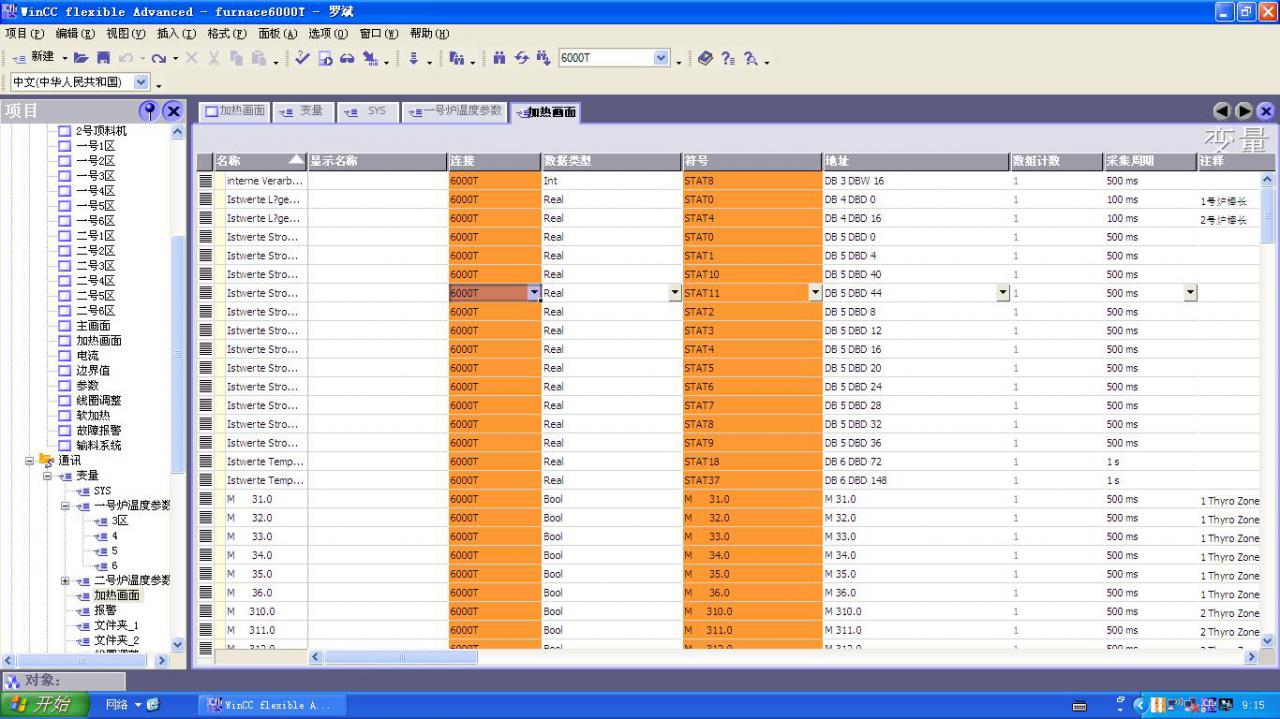Open the 选项 menu
Screen dimensions: 1280x719
[x=327, y=33]
